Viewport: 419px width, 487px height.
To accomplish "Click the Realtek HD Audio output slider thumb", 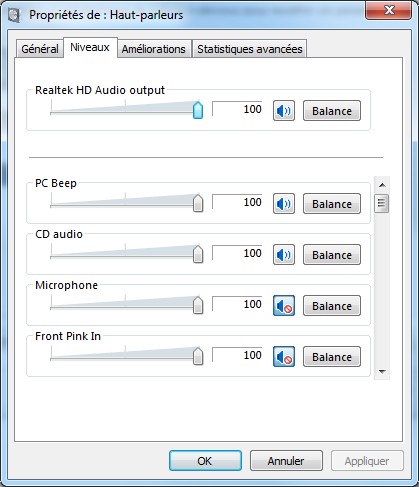I will point(198,110).
